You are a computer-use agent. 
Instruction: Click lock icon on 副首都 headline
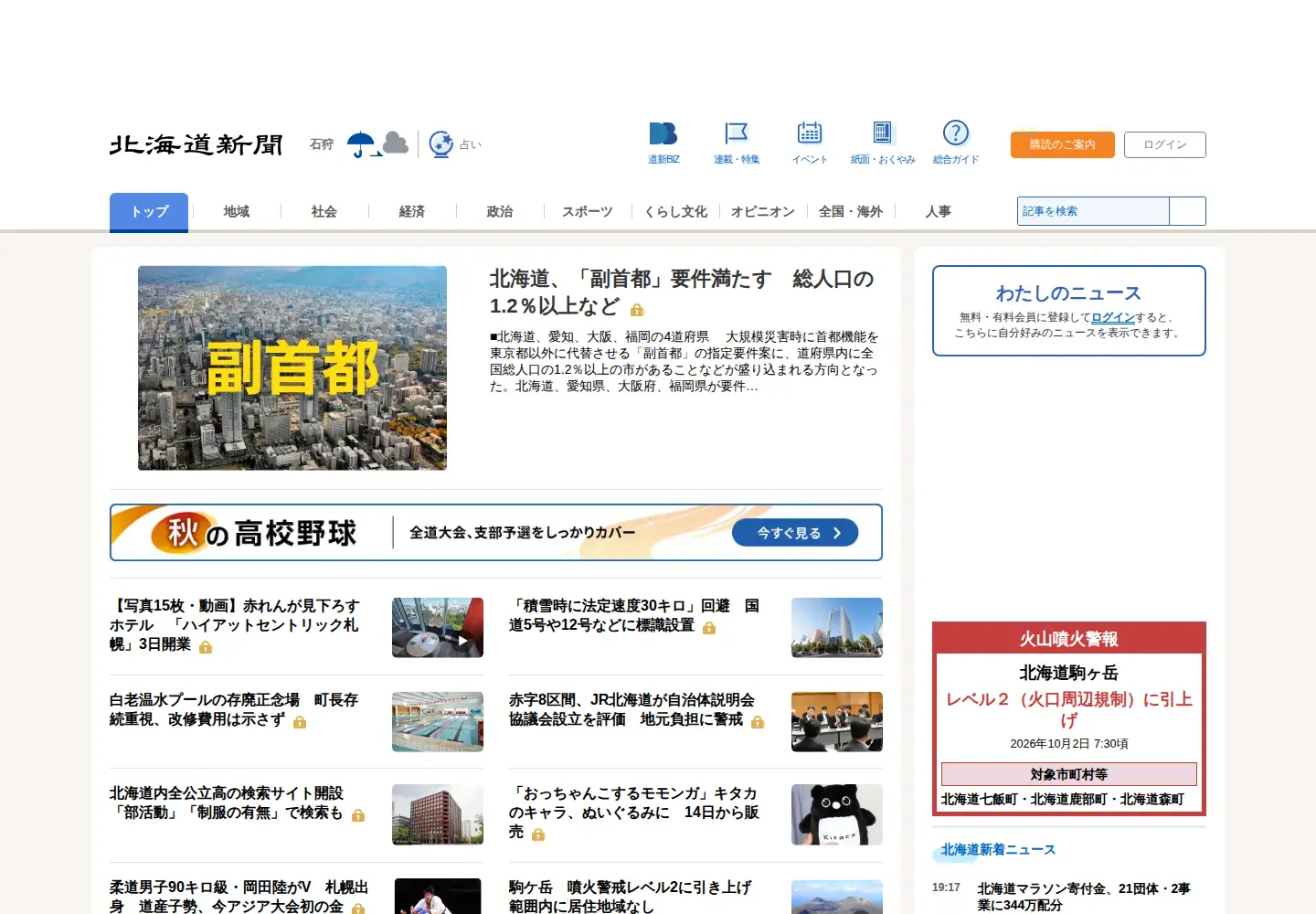(637, 310)
